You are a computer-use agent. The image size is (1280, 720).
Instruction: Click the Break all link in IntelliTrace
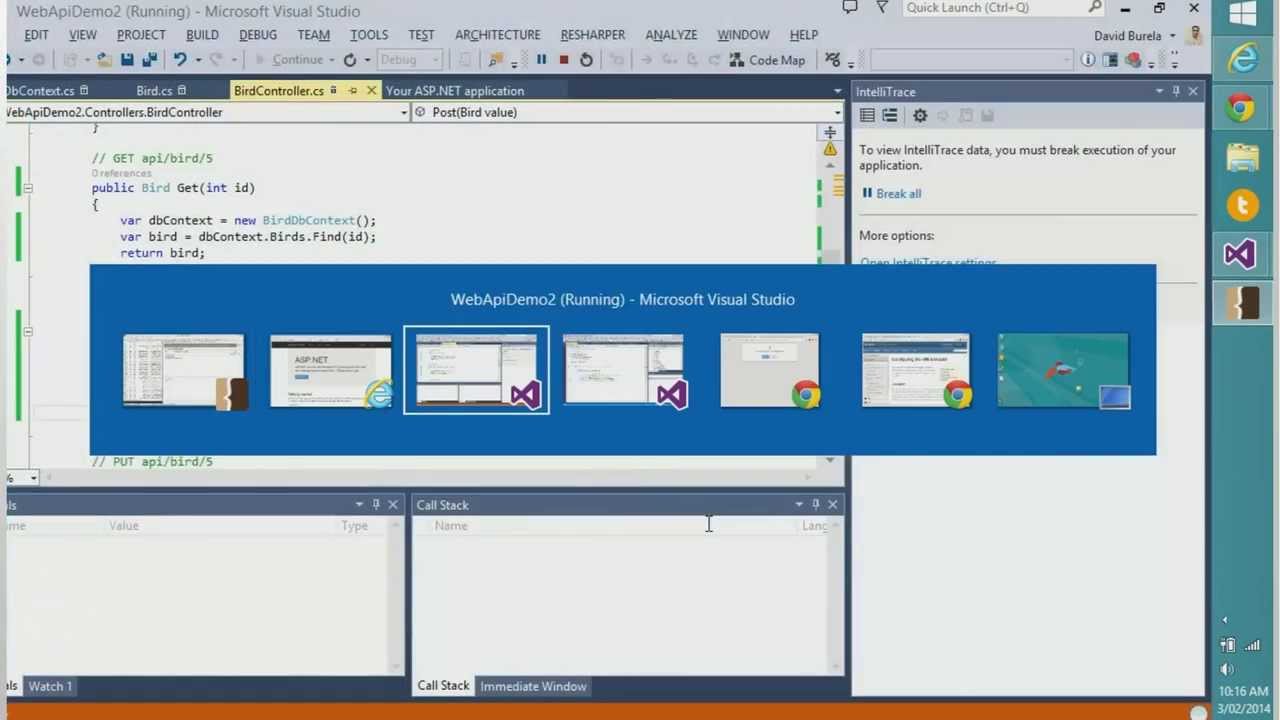897,194
